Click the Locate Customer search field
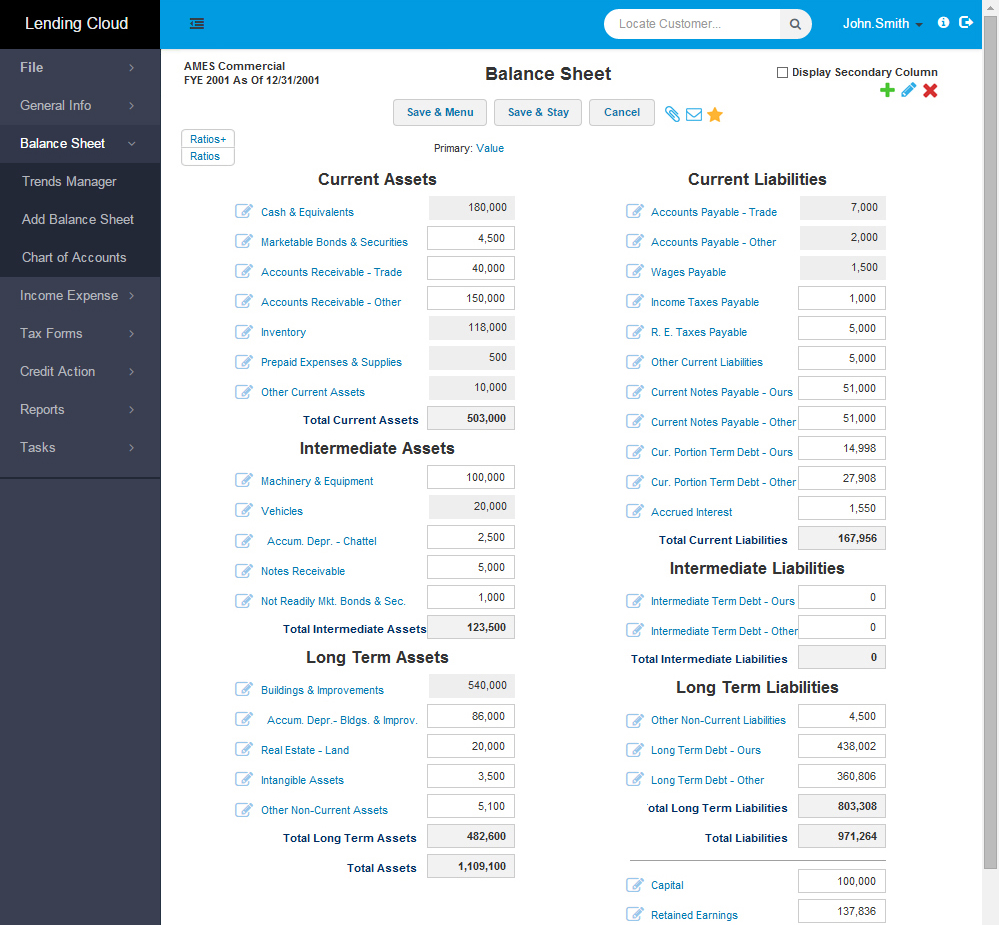 (692, 24)
